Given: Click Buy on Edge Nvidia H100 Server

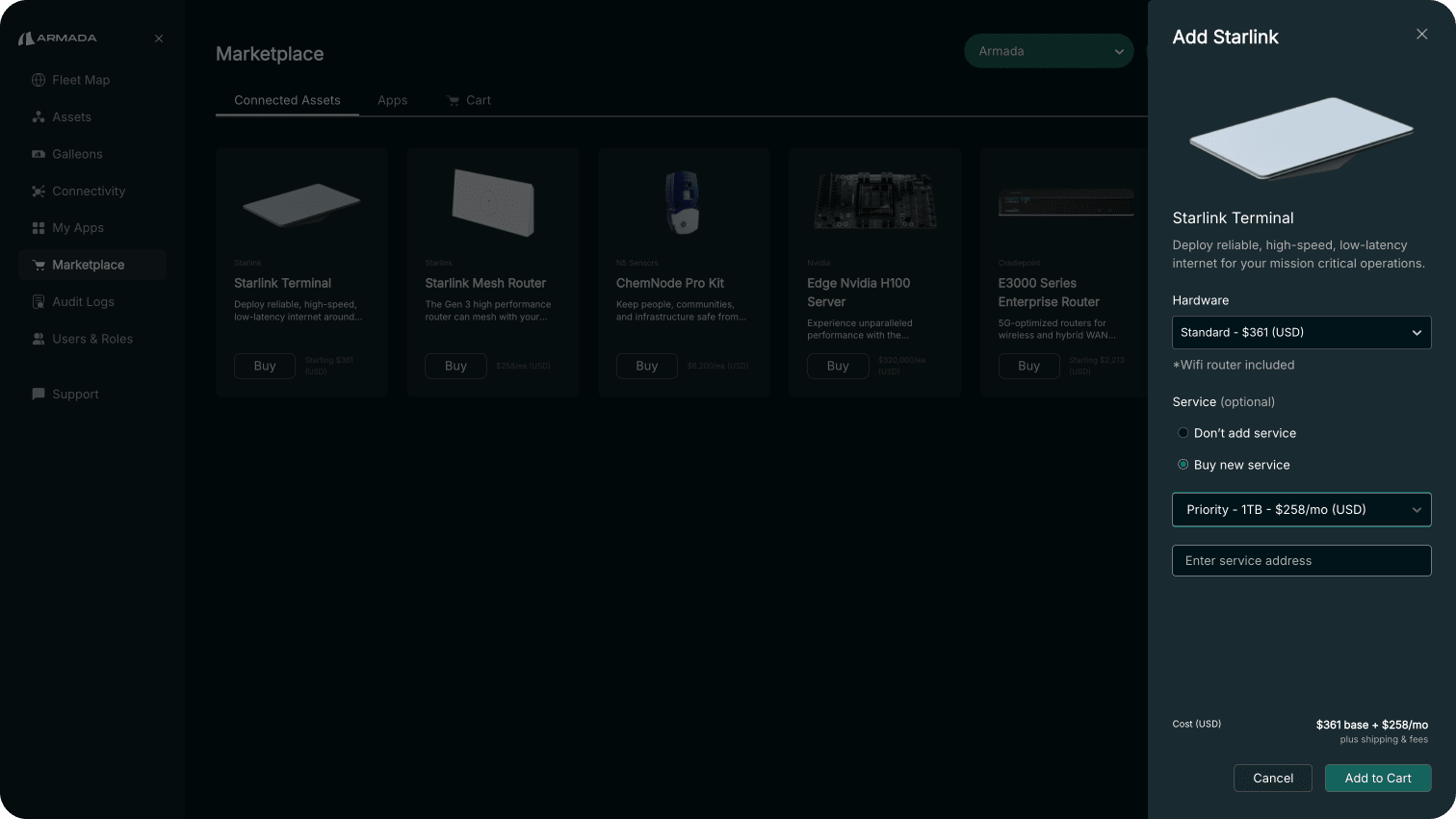Looking at the screenshot, I should 838,366.
